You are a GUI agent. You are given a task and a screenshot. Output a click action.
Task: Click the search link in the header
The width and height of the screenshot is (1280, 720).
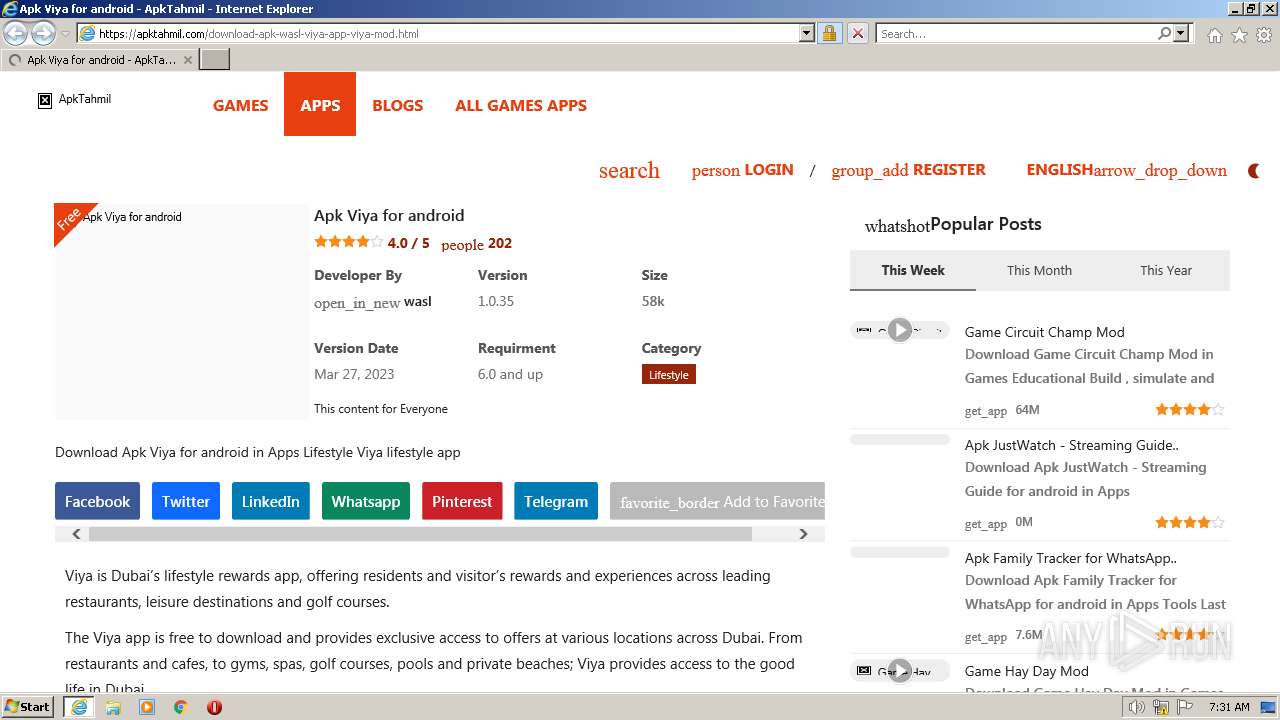[629, 170]
